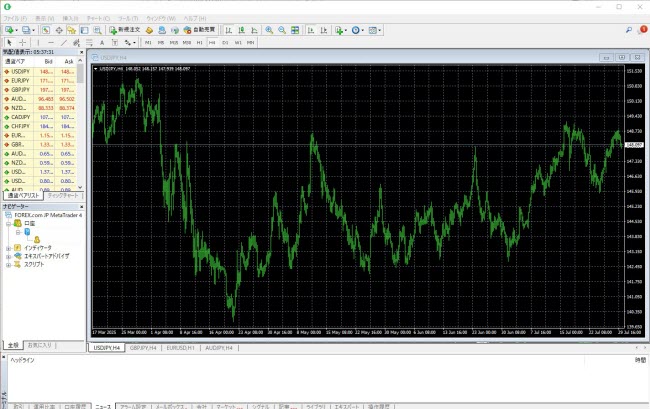Toggle the Market Watch panel icon
This screenshot has height=409, width=650.
coord(46,30)
